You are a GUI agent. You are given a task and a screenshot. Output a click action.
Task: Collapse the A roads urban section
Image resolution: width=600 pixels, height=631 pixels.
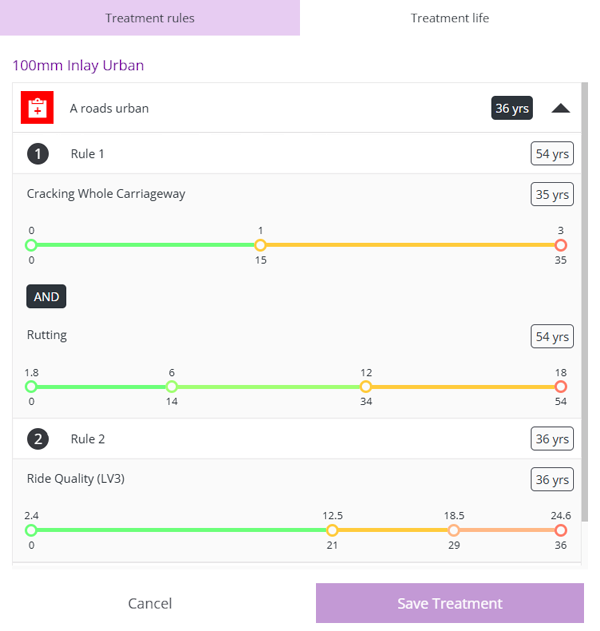pyautogui.click(x=561, y=108)
